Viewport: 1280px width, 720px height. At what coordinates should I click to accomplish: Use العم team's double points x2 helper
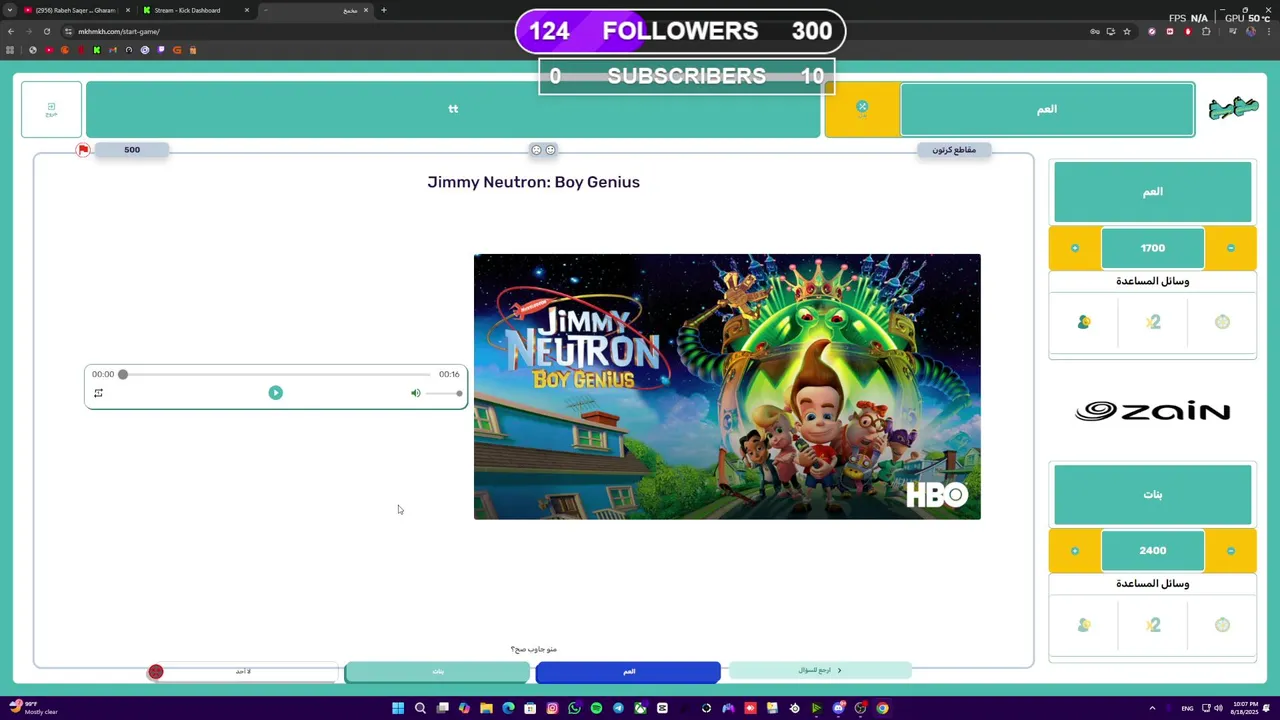point(1153,322)
